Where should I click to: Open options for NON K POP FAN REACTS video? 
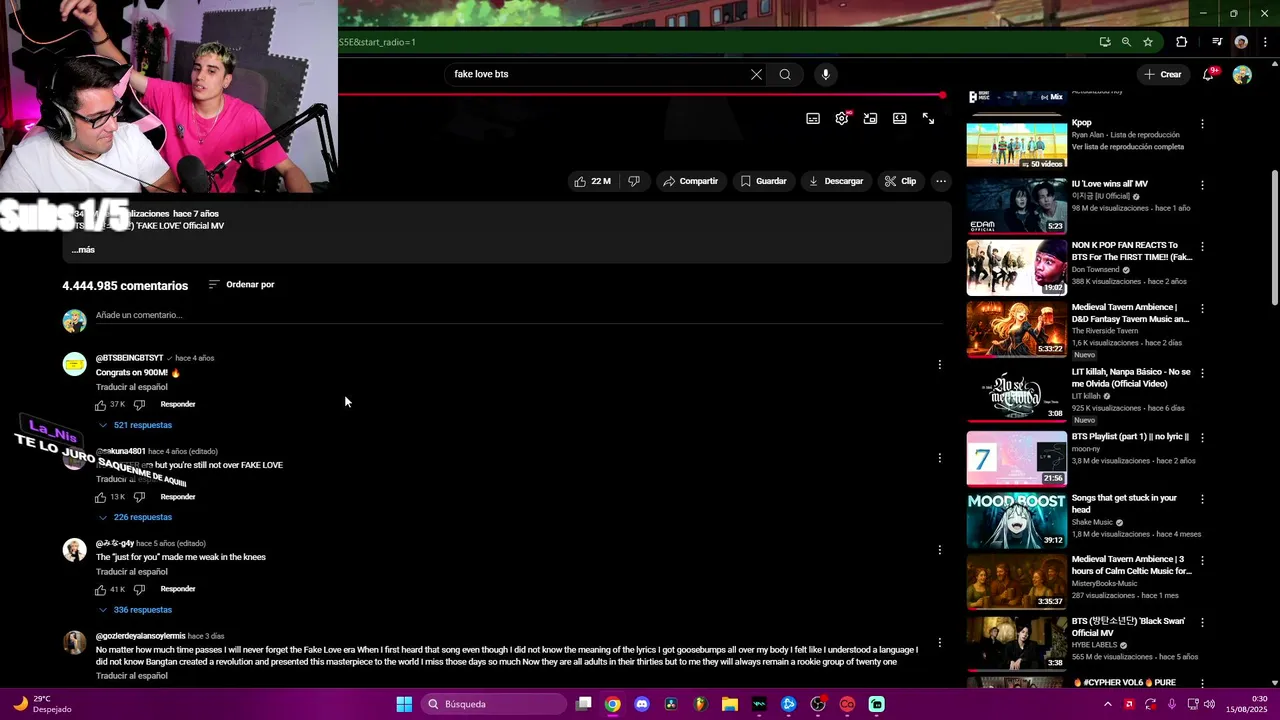click(1202, 246)
